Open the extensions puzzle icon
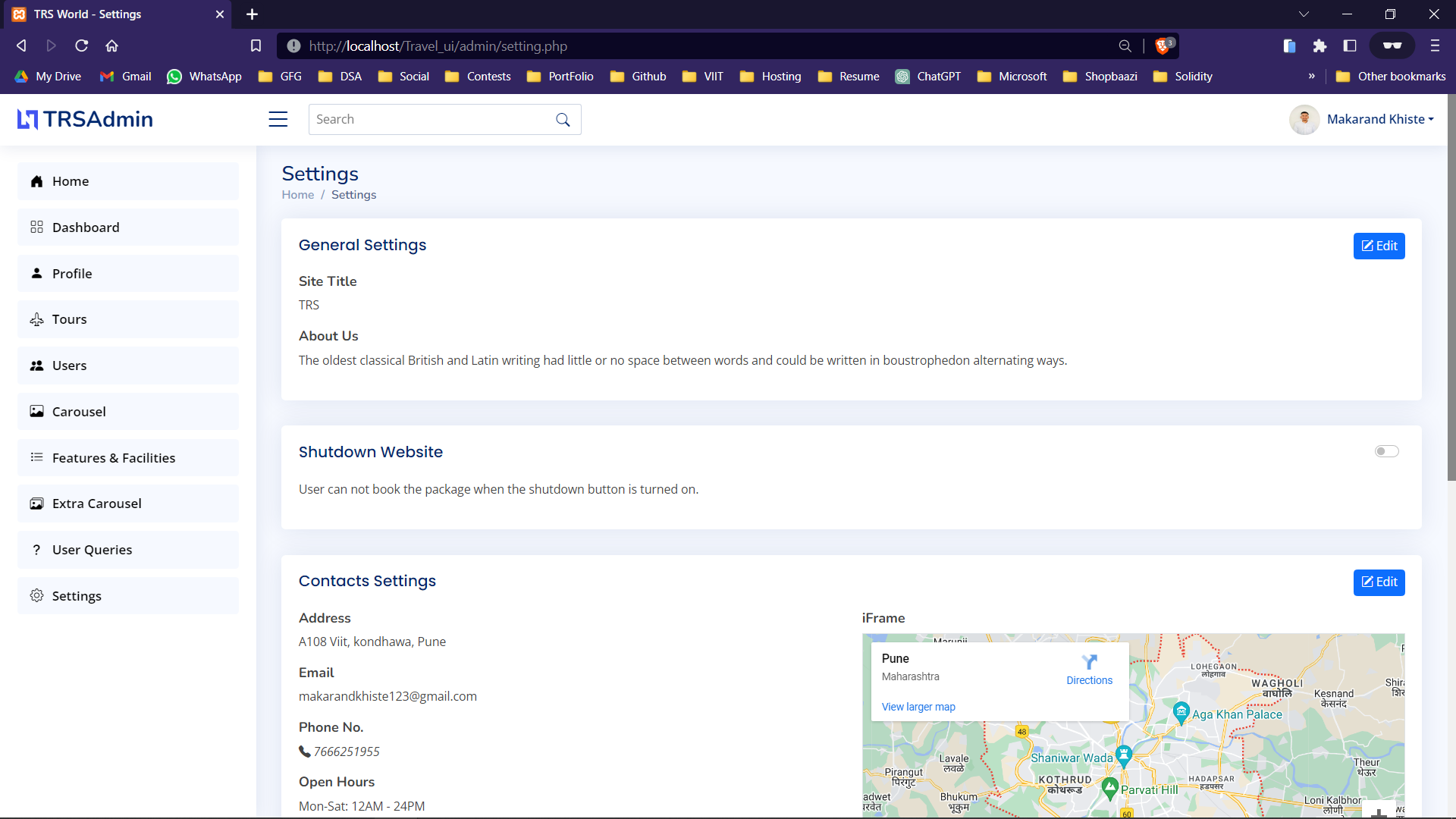The width and height of the screenshot is (1456, 819). point(1319,46)
